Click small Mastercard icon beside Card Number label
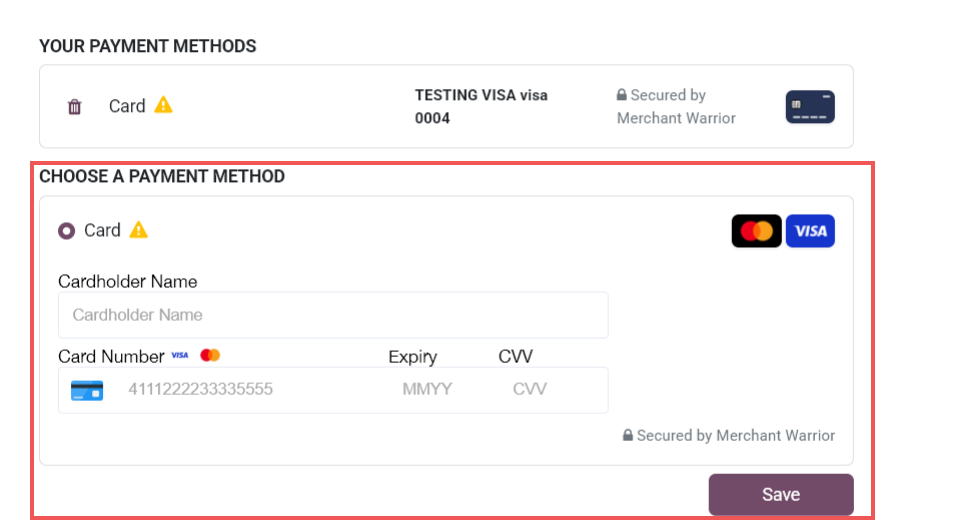The height and width of the screenshot is (522, 968). pyautogui.click(x=210, y=355)
